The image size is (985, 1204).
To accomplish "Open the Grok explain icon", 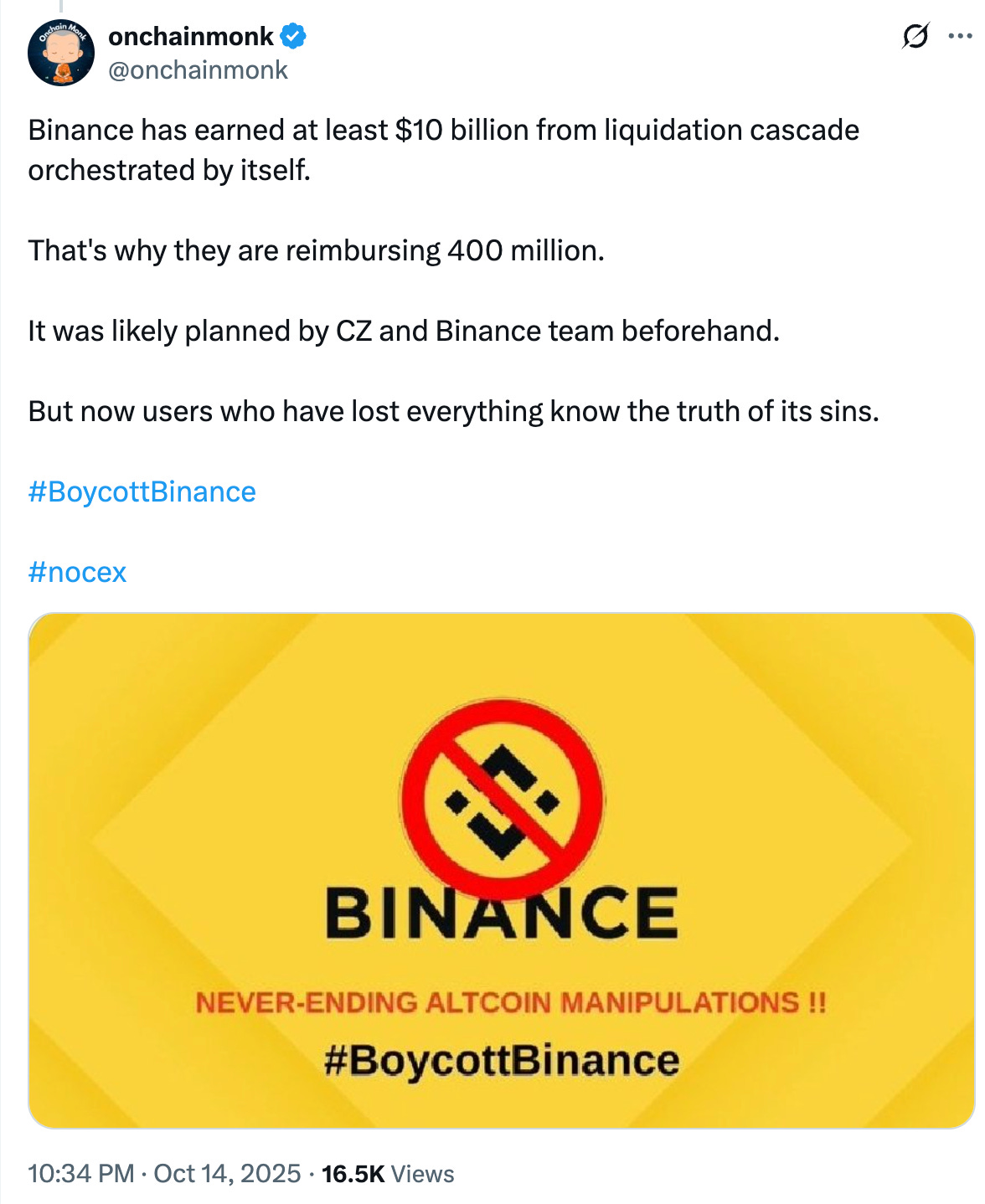I will (915, 38).
